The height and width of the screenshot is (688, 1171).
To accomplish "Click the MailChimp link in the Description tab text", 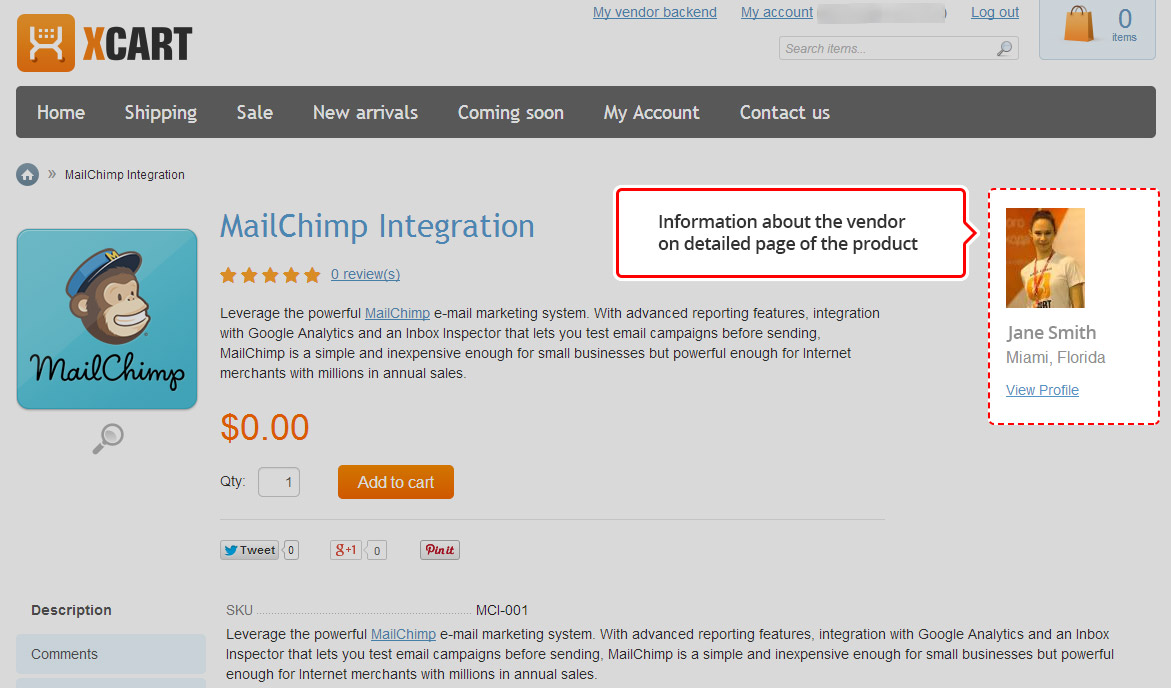I will [x=403, y=634].
